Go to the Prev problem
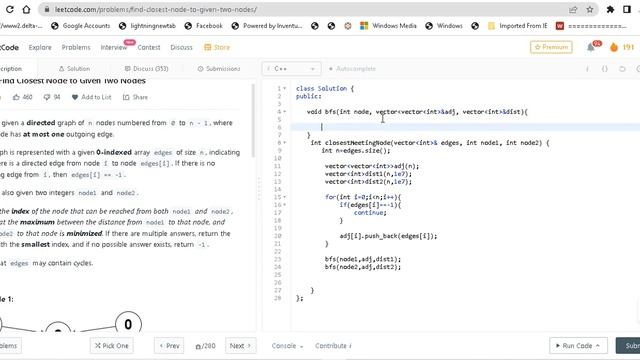This screenshot has width=640, height=360. click(169, 346)
